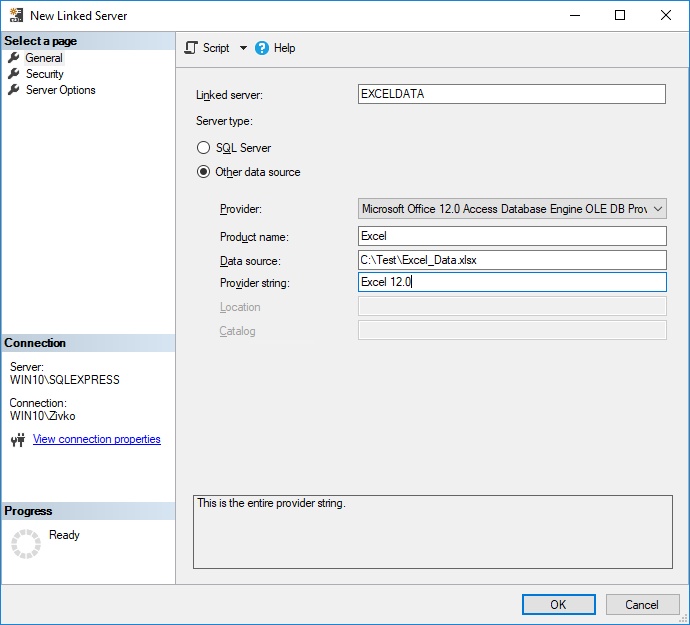Click the Product name text box
The width and height of the screenshot is (690, 625).
click(x=511, y=236)
